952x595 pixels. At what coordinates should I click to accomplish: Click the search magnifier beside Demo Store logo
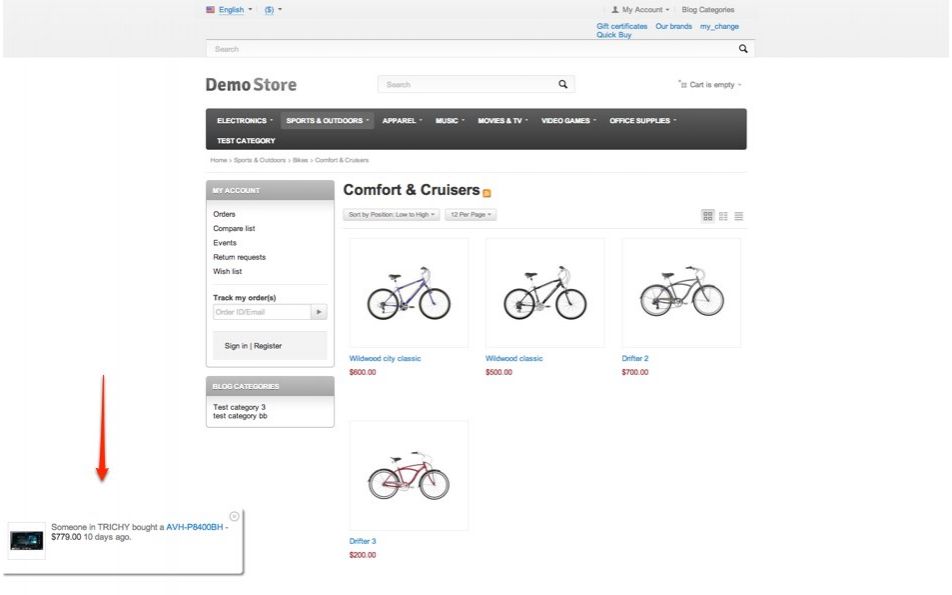[563, 84]
